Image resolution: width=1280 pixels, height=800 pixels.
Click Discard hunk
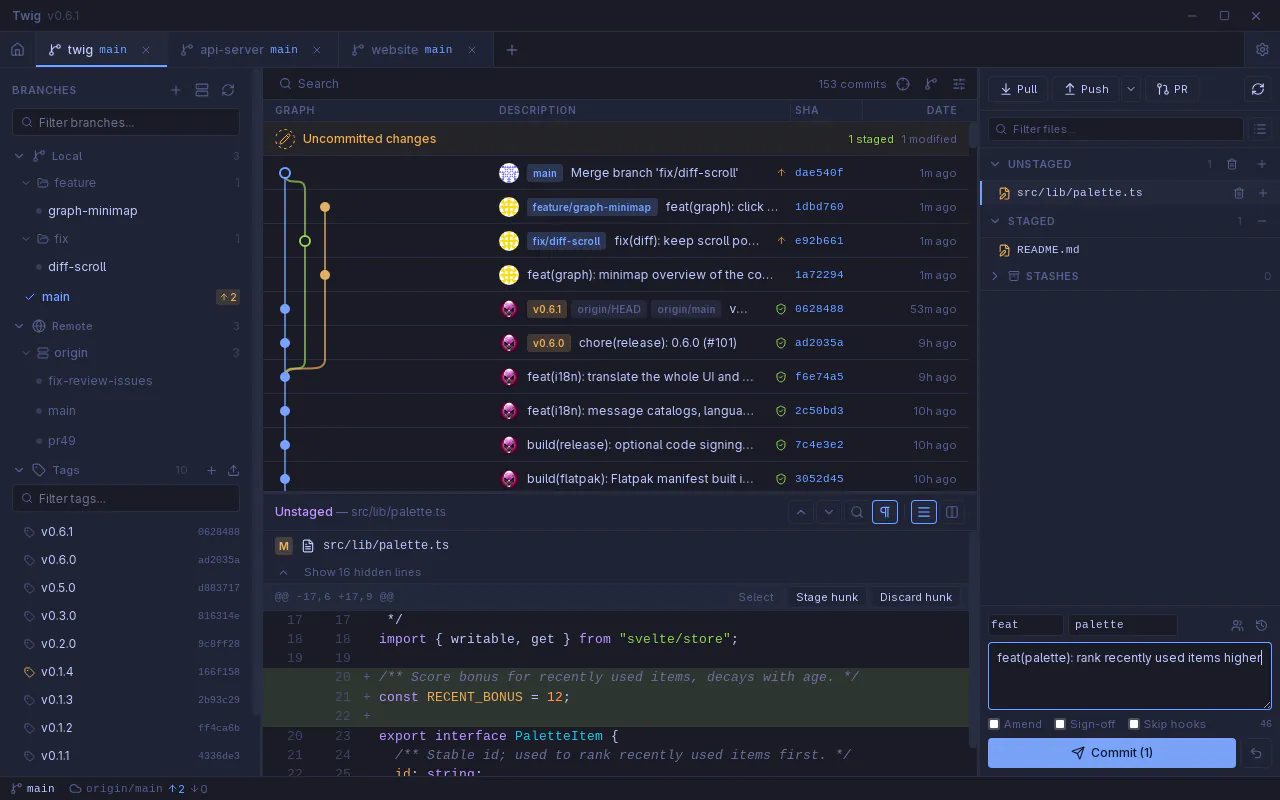[916, 597]
